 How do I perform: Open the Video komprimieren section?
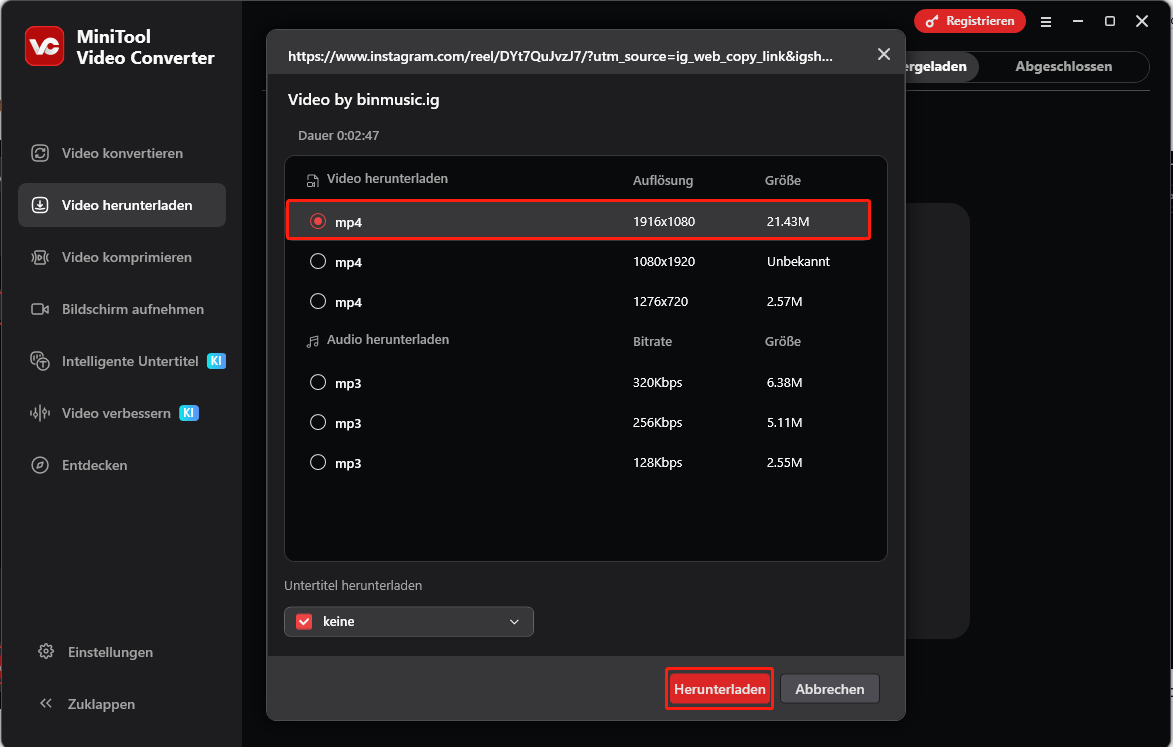[x=122, y=257]
